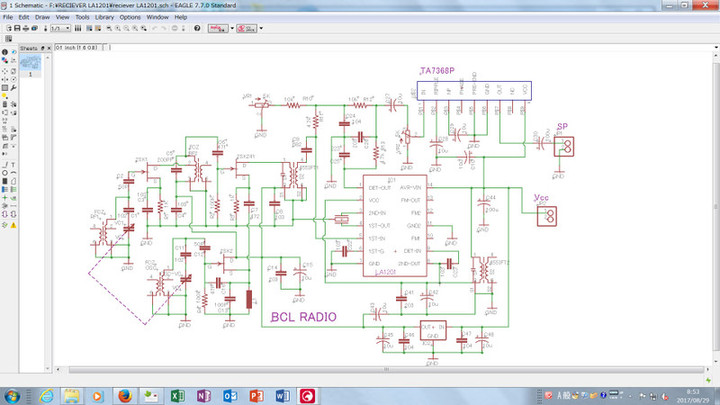Click the Windows Start button
Image resolution: width=720 pixels, height=405 pixels.
[14, 395]
